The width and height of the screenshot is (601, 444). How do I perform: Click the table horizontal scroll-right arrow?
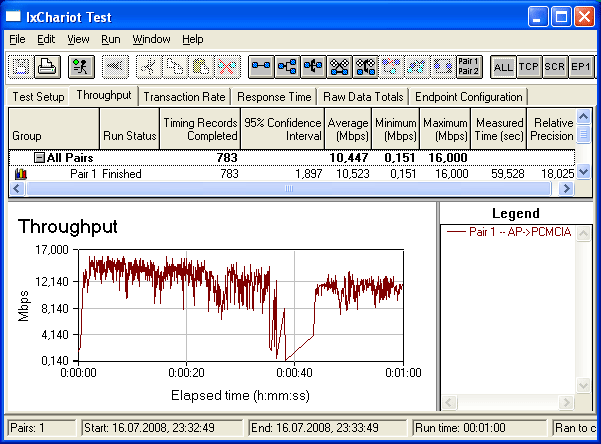tap(566, 188)
